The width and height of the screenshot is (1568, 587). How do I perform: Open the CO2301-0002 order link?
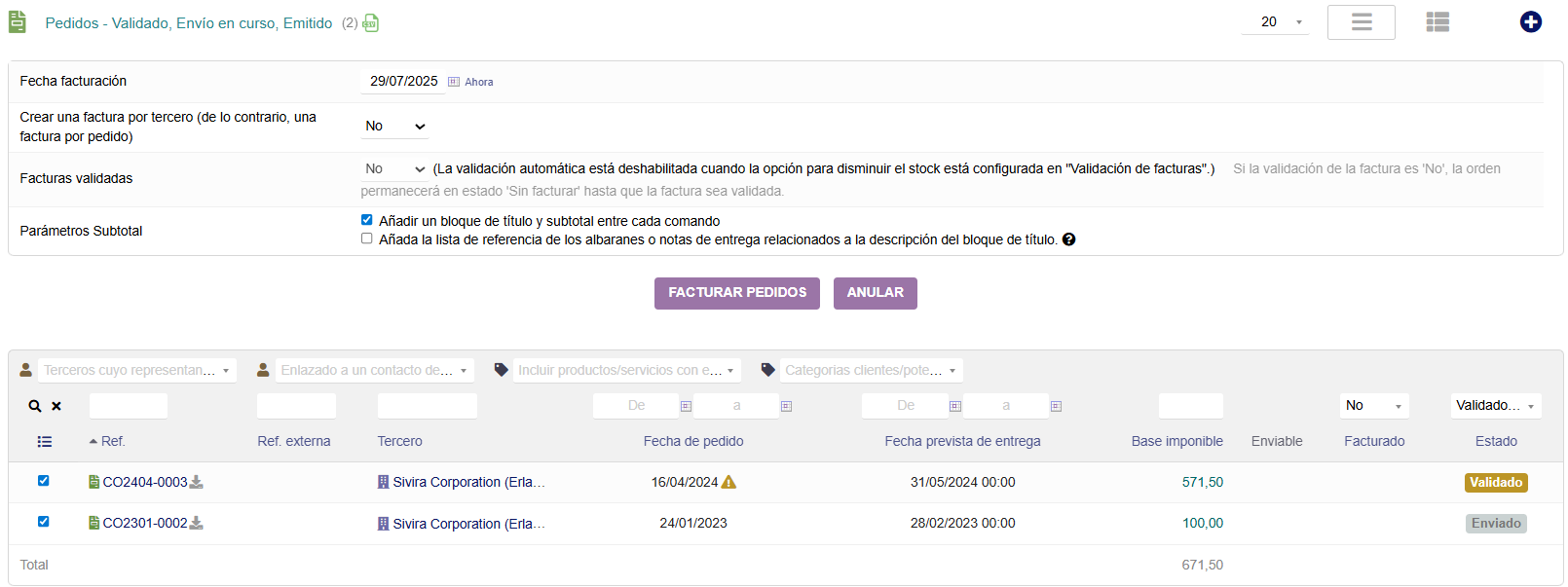pos(145,523)
